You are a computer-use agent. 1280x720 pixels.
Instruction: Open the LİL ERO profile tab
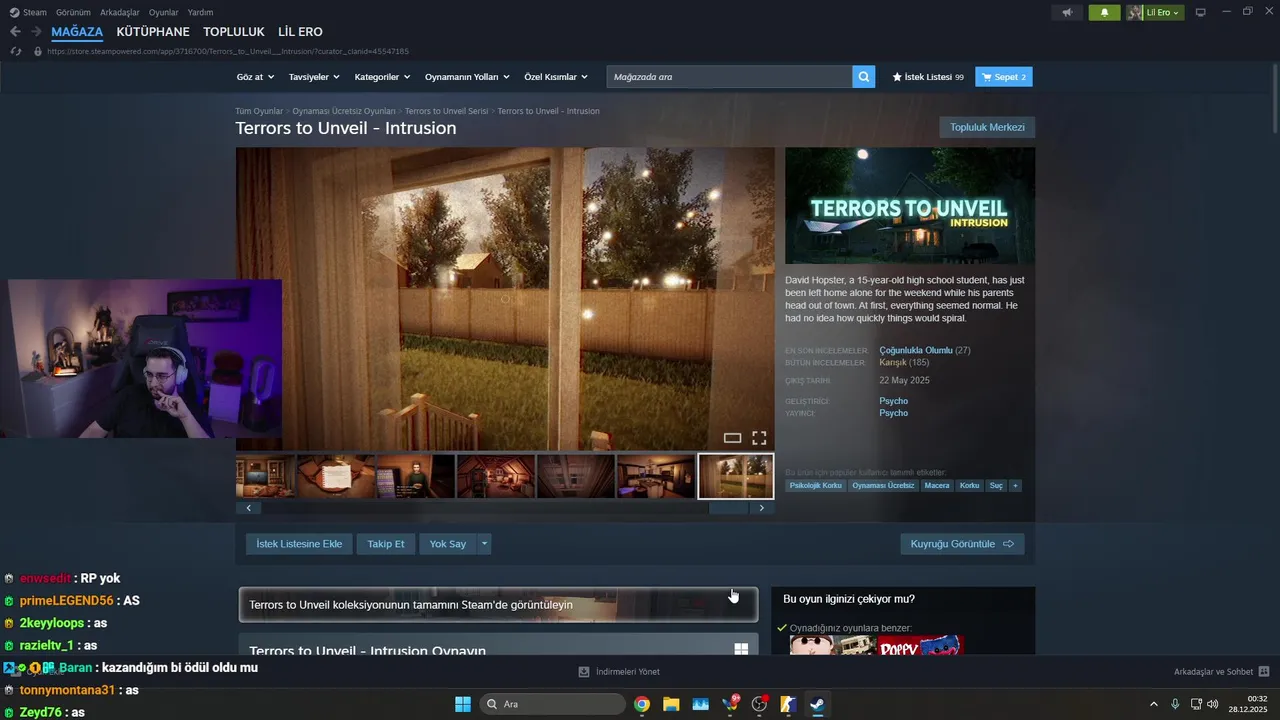[x=300, y=32]
